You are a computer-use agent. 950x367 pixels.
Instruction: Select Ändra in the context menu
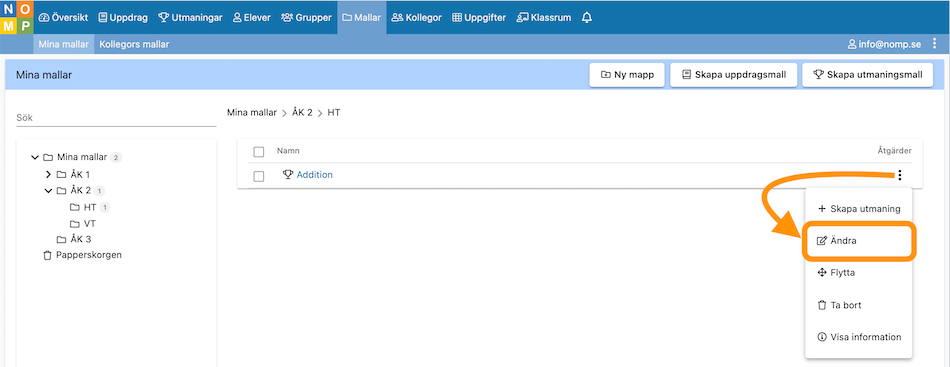[x=859, y=241]
